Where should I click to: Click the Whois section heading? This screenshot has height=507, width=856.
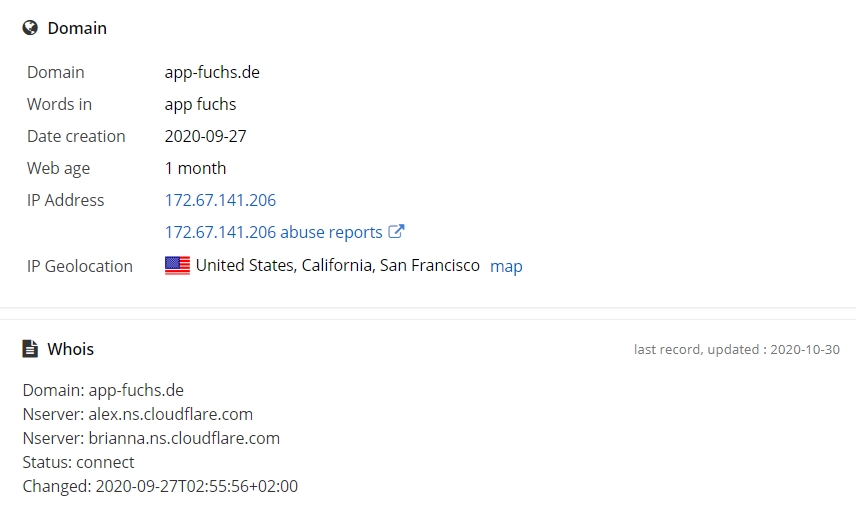(x=70, y=349)
